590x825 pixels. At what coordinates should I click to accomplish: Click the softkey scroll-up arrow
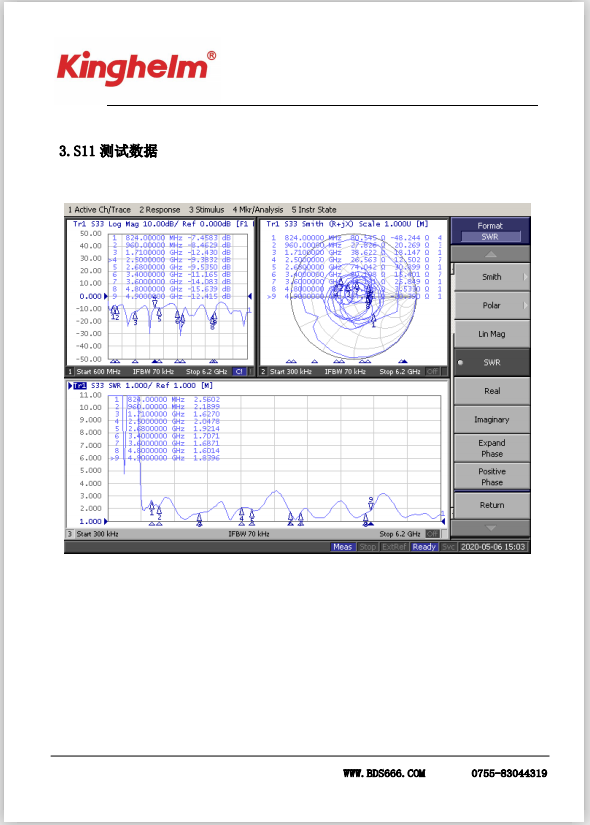tap(491, 254)
